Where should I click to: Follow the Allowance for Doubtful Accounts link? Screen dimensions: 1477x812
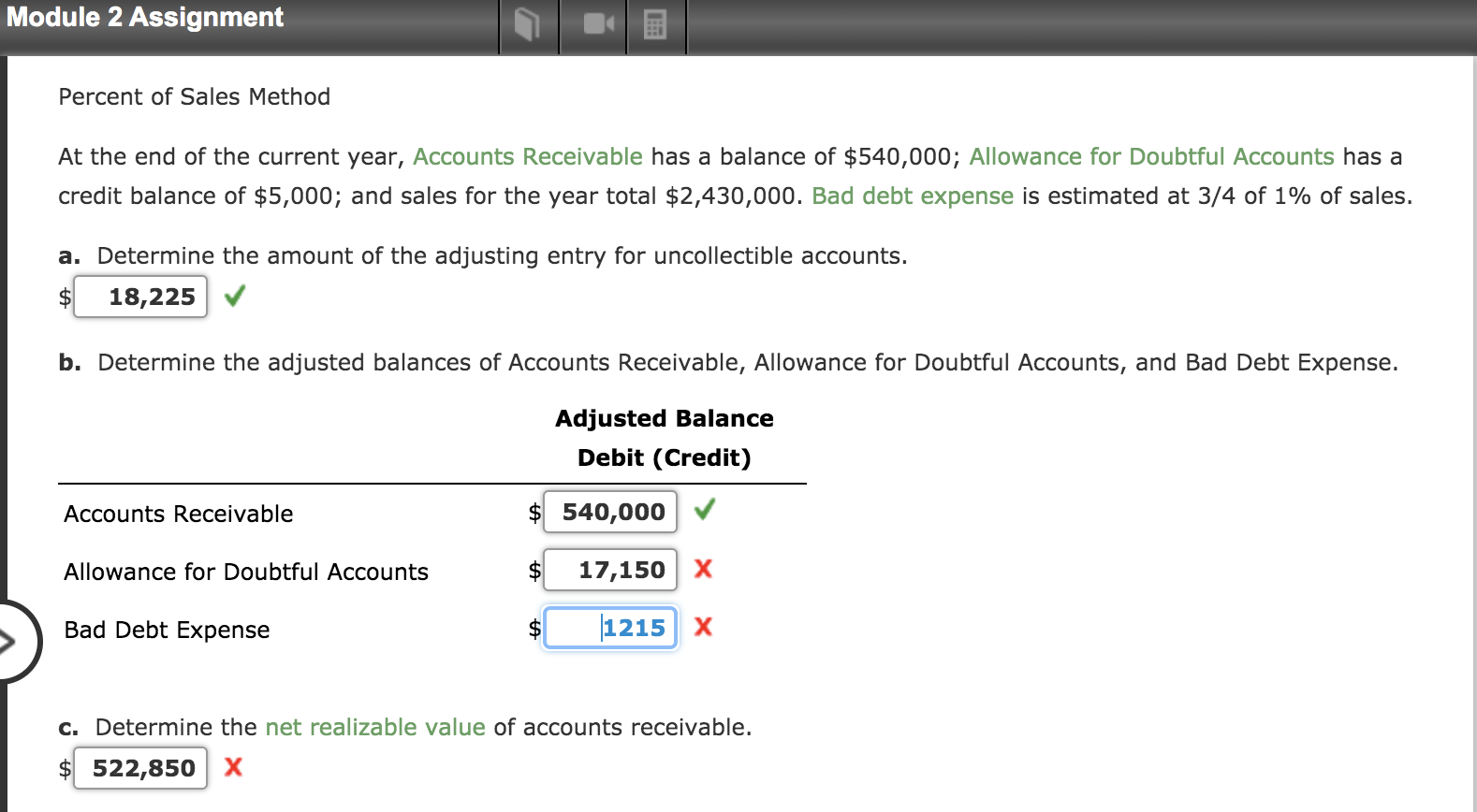coord(1152,156)
